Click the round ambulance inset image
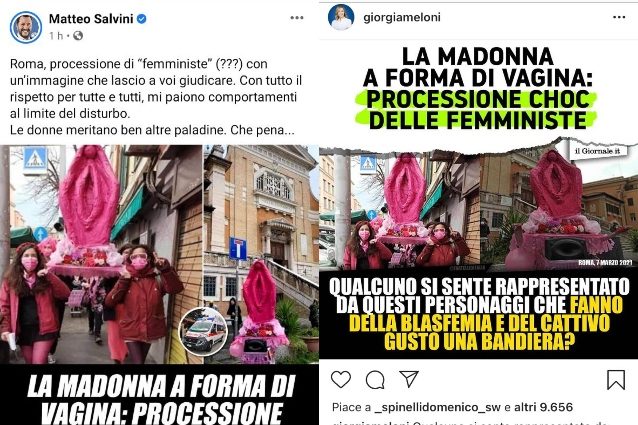638x425 pixels. (204, 331)
